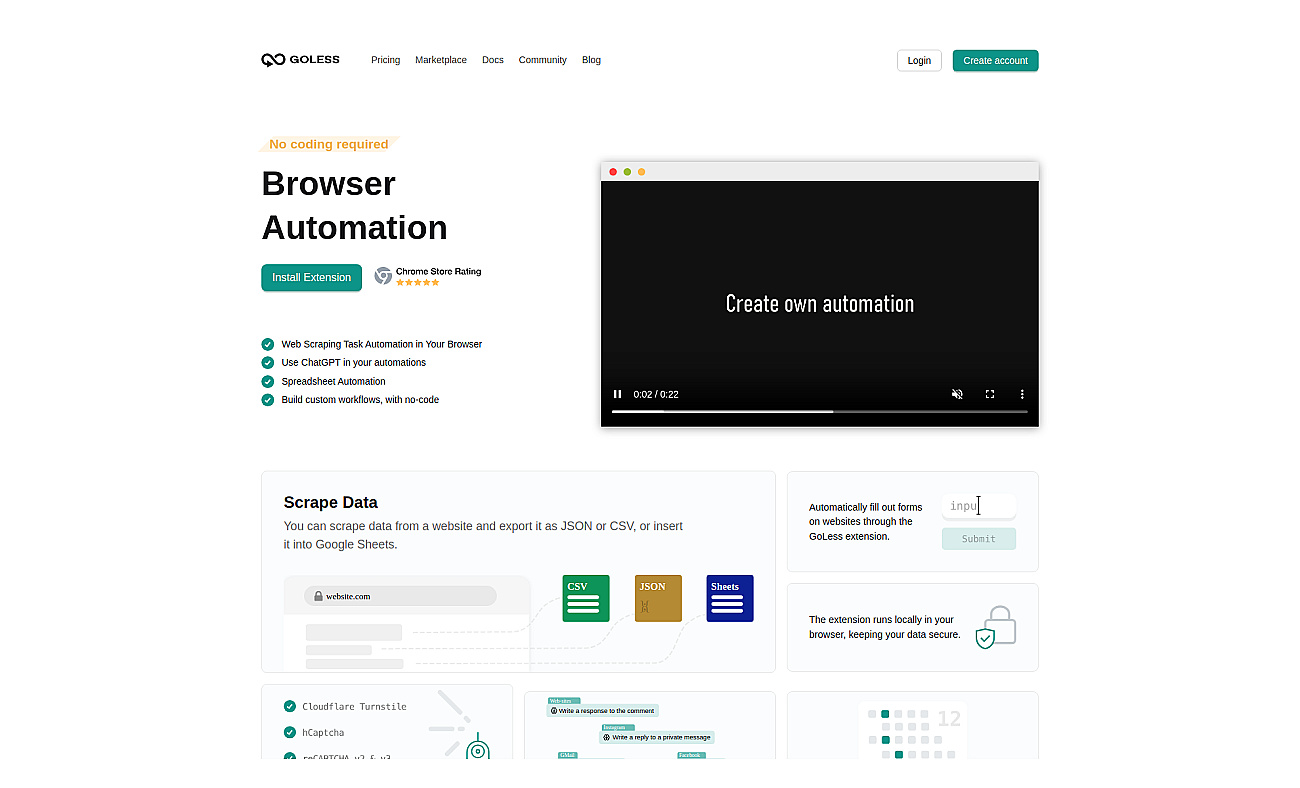Click the 'hCaptcha' text
Image resolution: width=1300 pixels, height=788 pixels.
(x=323, y=733)
